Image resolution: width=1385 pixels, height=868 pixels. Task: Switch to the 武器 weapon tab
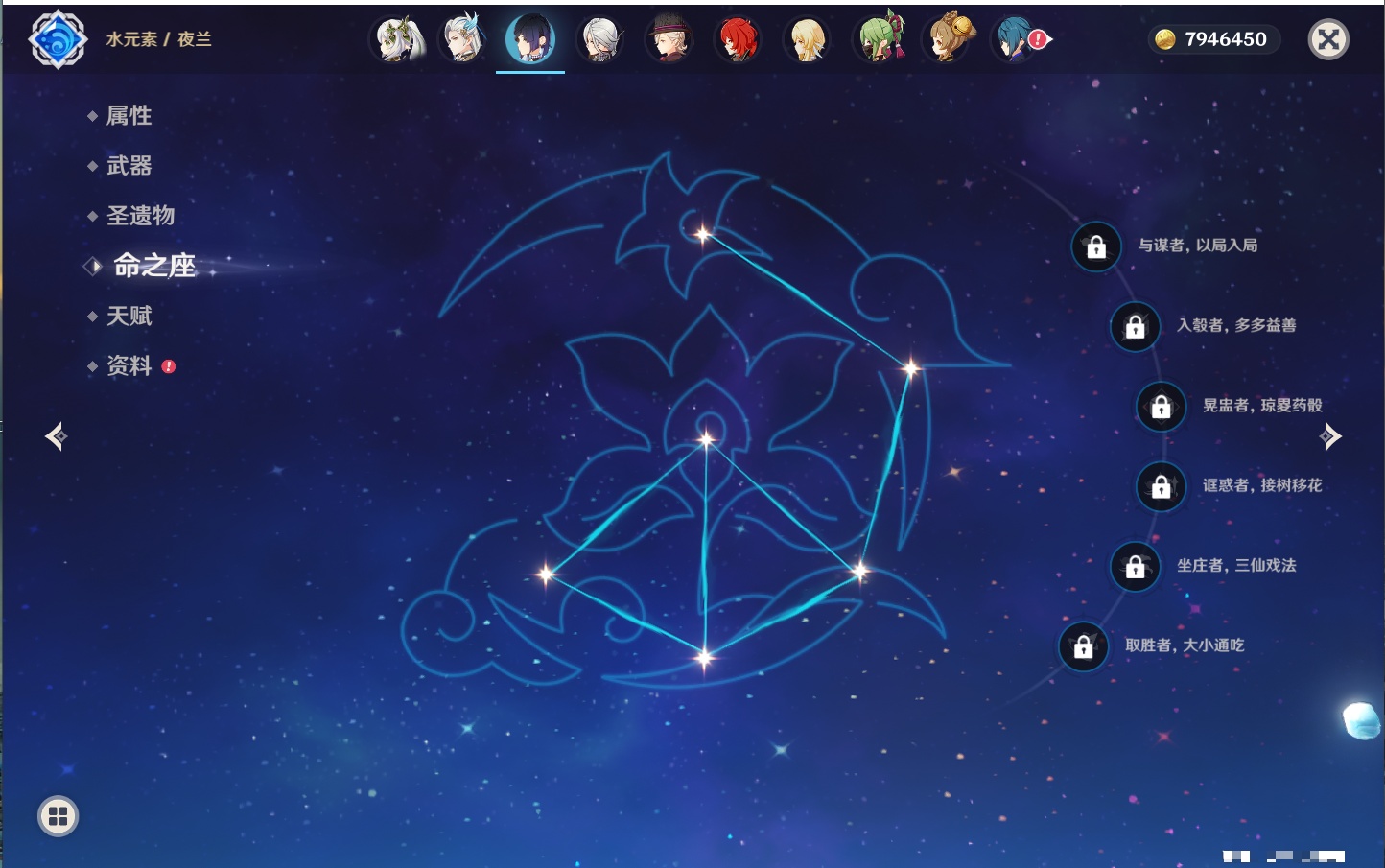pyautogui.click(x=129, y=166)
